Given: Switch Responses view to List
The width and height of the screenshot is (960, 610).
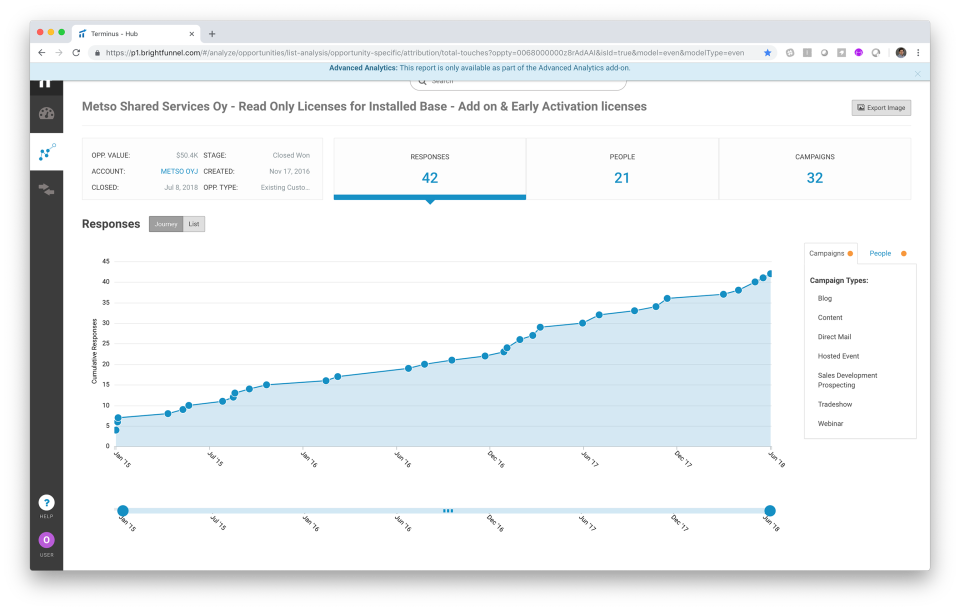Looking at the screenshot, I should [193, 224].
